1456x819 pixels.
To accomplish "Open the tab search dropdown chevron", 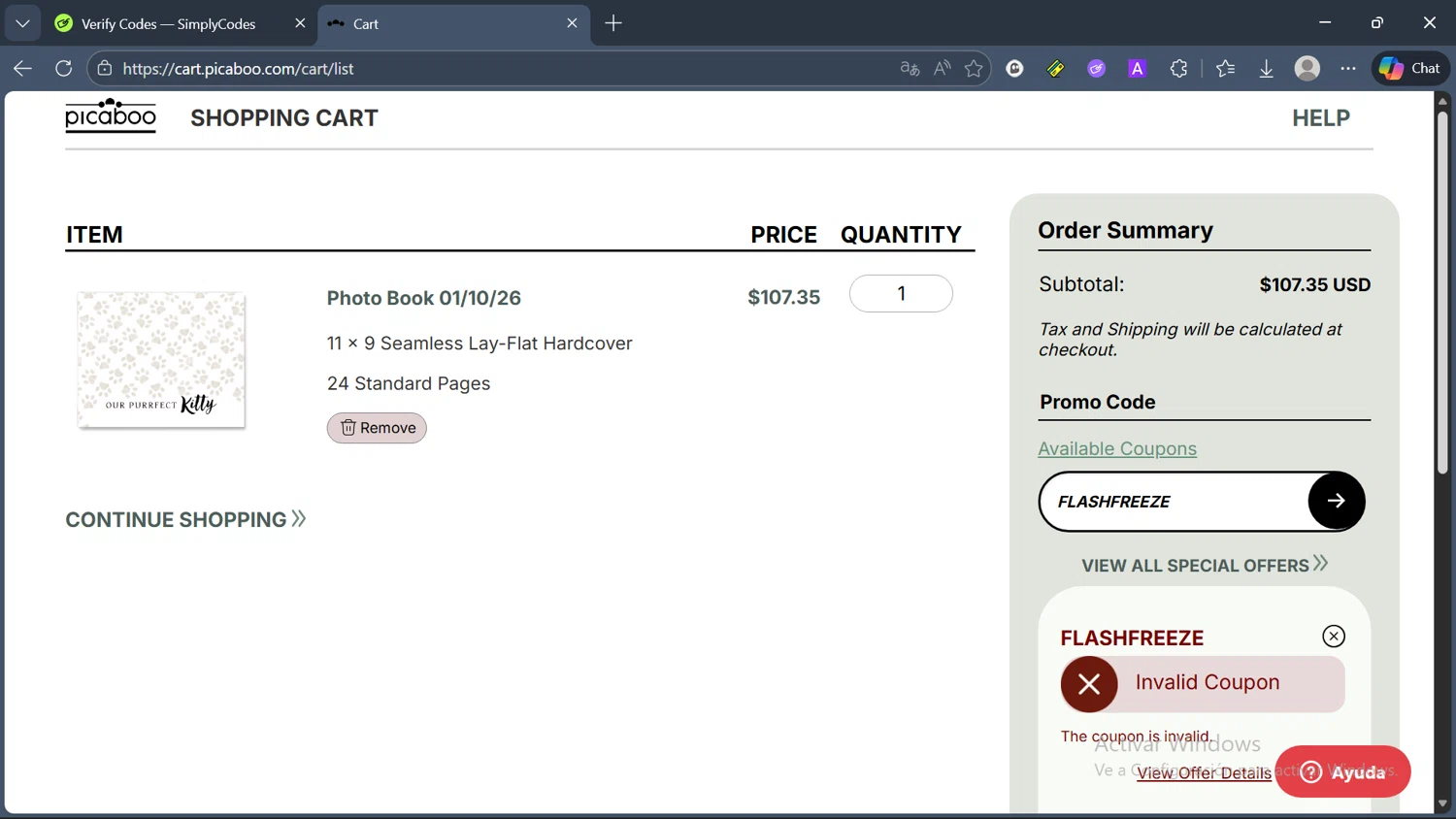I will coord(22,23).
